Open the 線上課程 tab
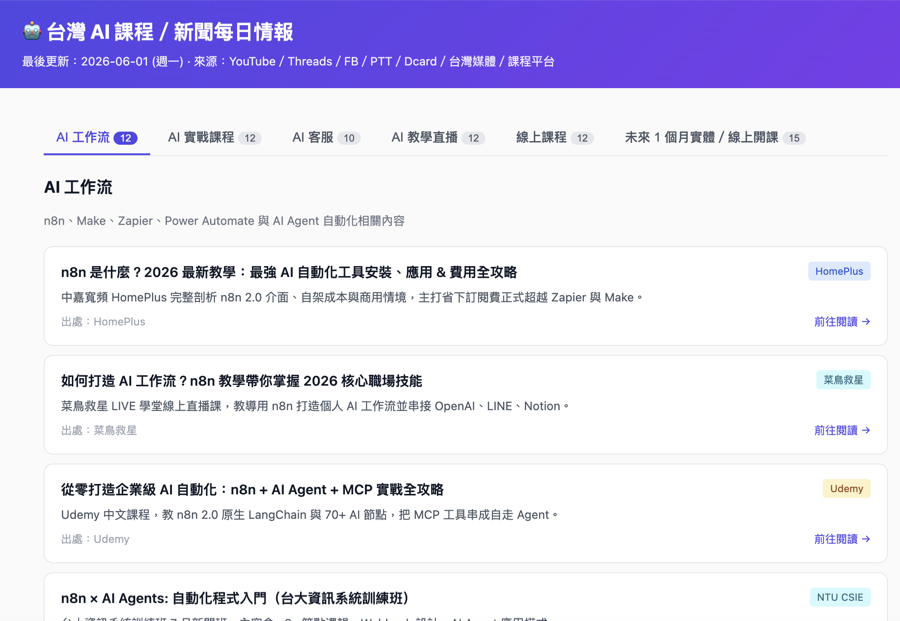The height and width of the screenshot is (621, 900). click(554, 138)
